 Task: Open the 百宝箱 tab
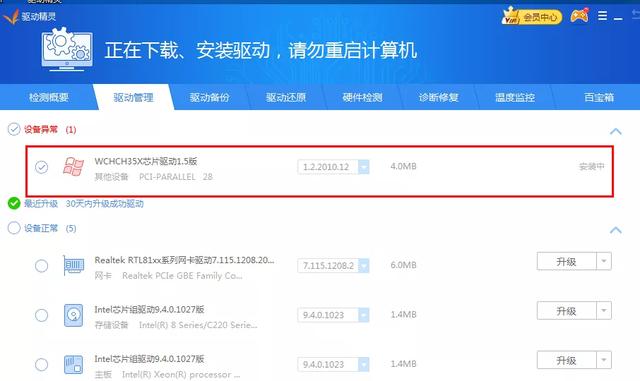point(599,97)
